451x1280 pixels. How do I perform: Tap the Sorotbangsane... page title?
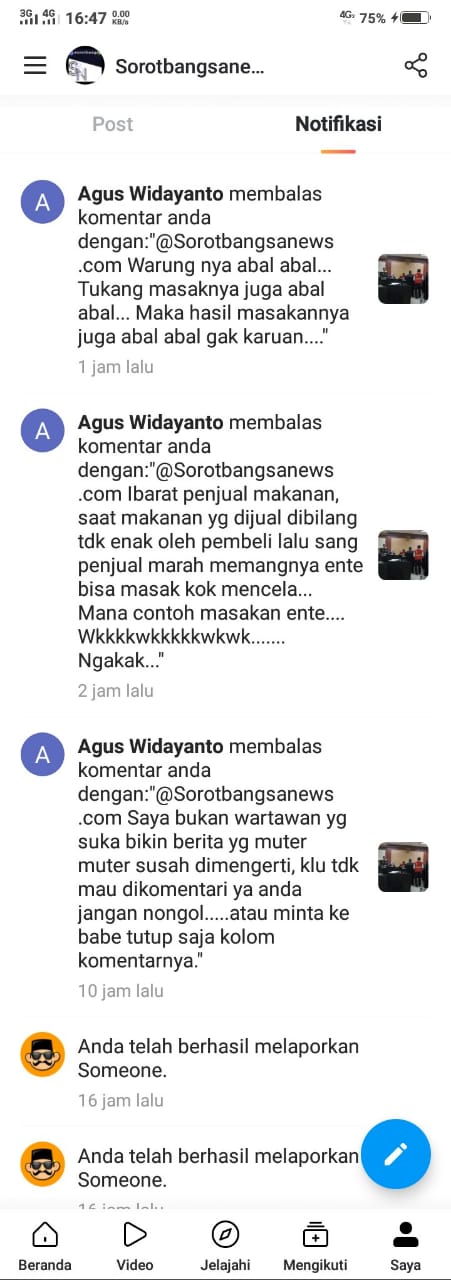pos(190,67)
